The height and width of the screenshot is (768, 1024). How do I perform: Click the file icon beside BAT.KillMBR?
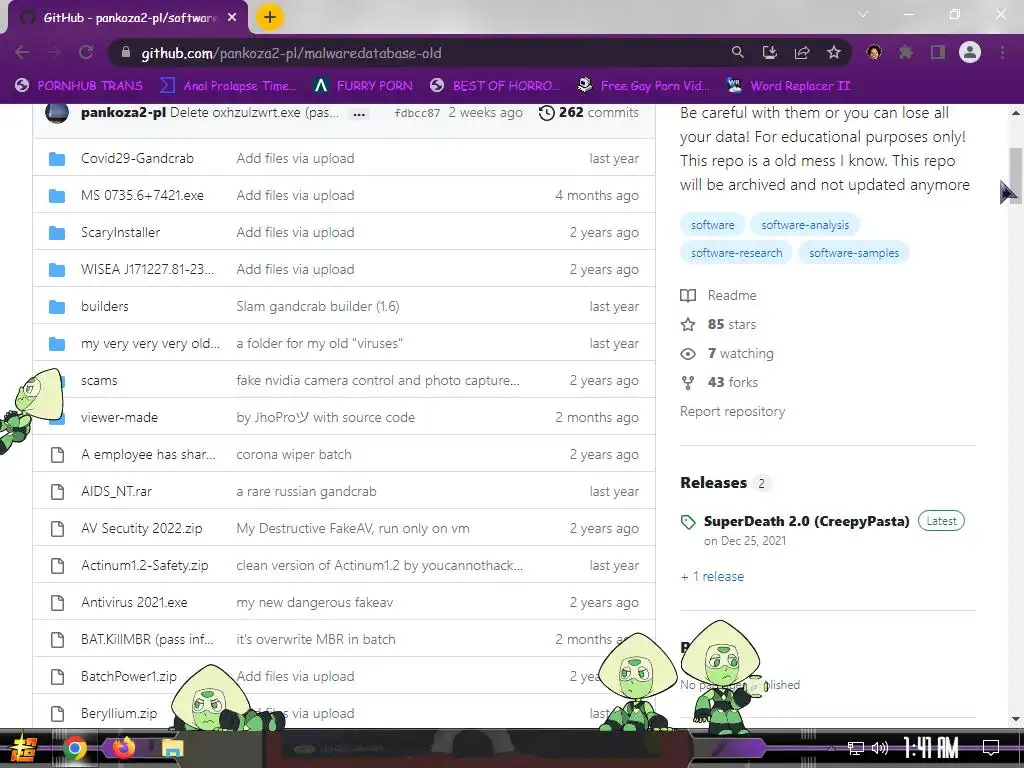click(x=57, y=639)
